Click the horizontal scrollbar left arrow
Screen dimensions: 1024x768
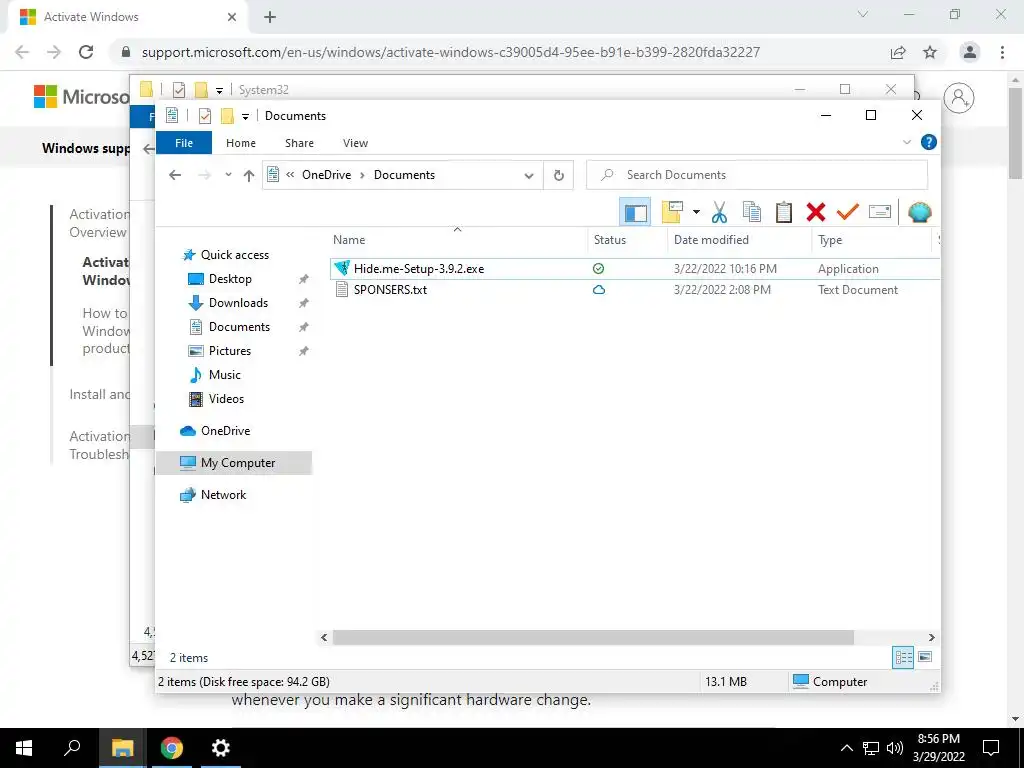click(324, 637)
